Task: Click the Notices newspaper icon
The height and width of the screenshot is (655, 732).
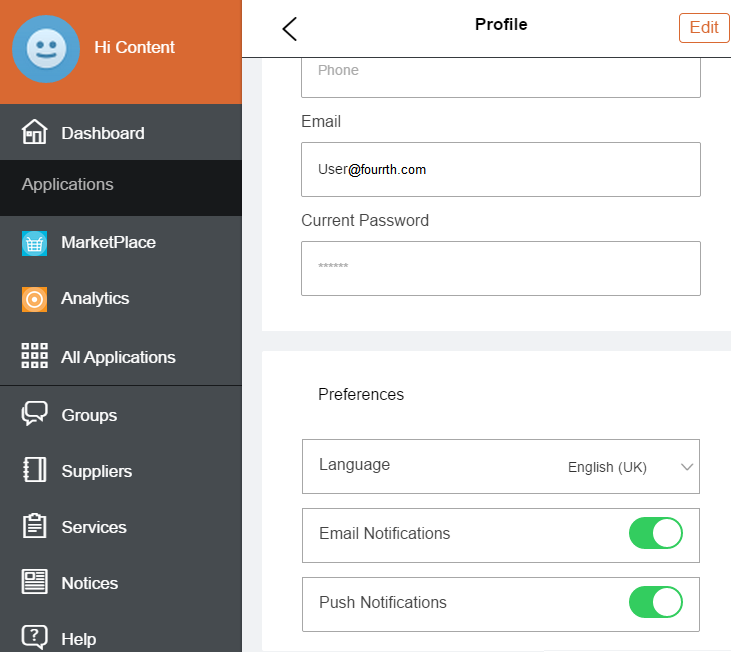Action: point(35,583)
